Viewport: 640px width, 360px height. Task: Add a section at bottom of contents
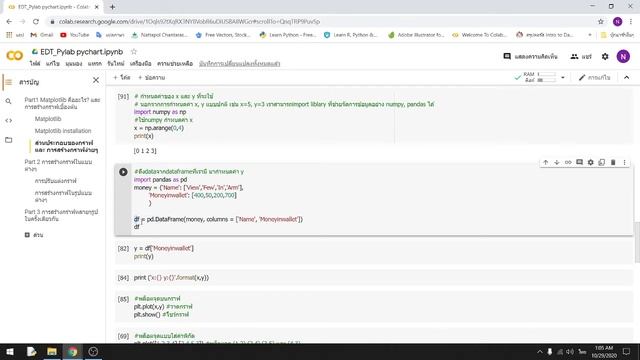pos(34,235)
